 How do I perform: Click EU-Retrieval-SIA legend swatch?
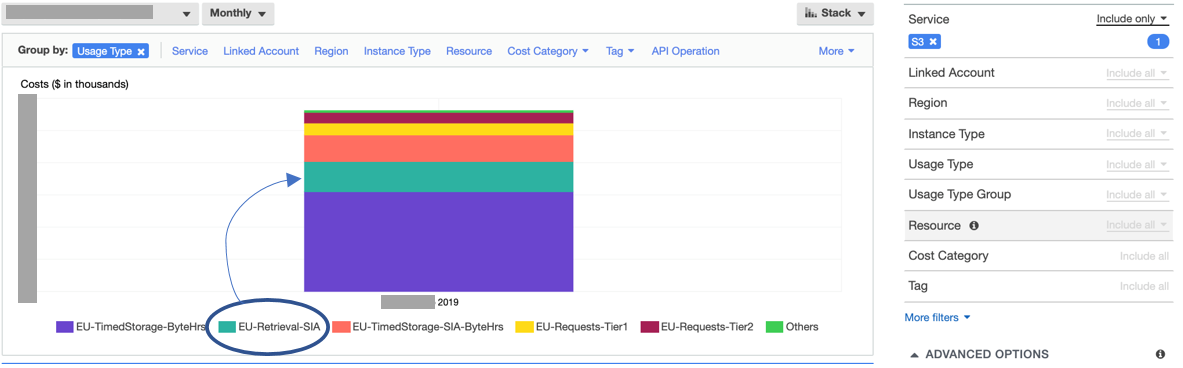(x=226, y=327)
